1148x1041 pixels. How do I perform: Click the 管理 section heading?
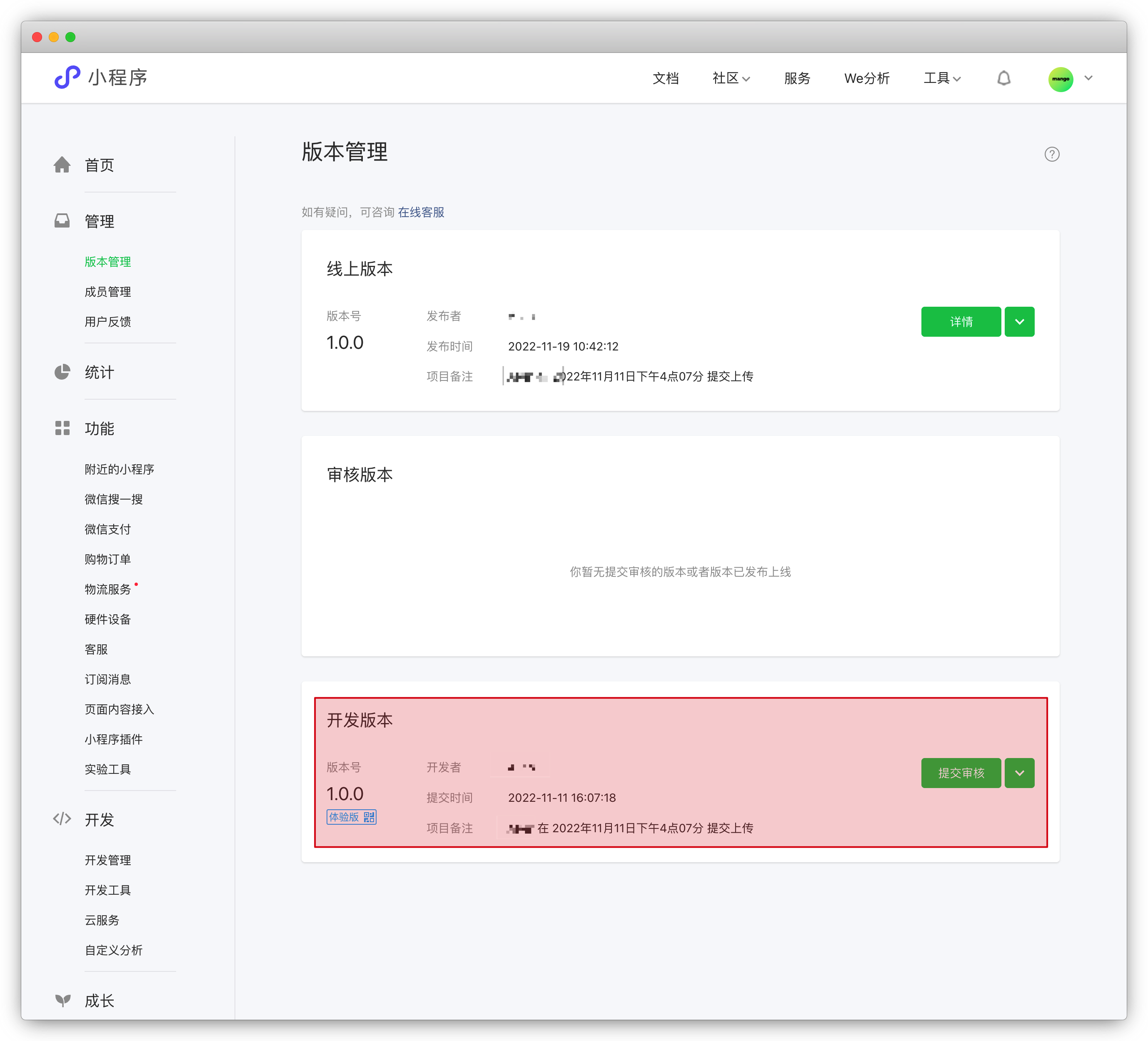[x=99, y=221]
